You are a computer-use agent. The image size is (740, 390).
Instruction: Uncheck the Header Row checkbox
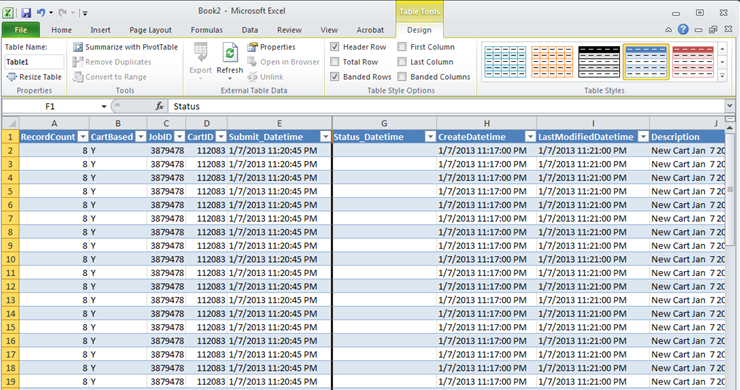point(335,47)
